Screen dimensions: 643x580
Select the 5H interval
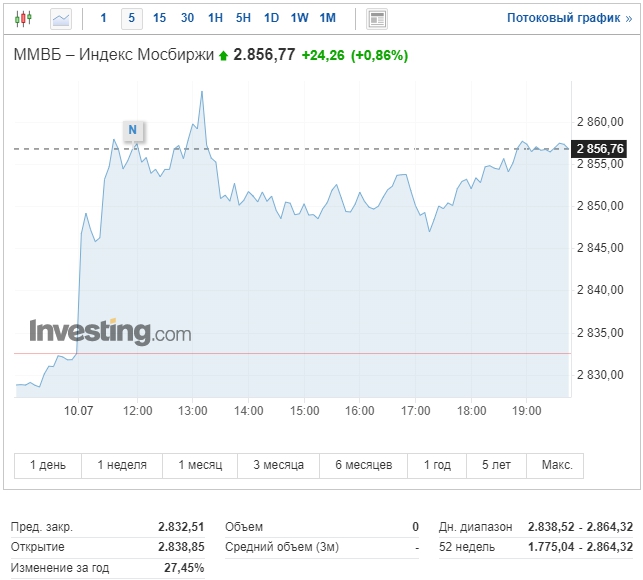[243, 18]
